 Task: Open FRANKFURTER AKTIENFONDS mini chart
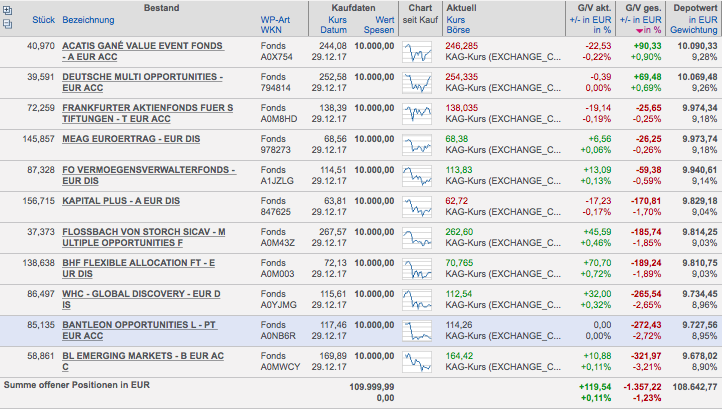coord(417,114)
